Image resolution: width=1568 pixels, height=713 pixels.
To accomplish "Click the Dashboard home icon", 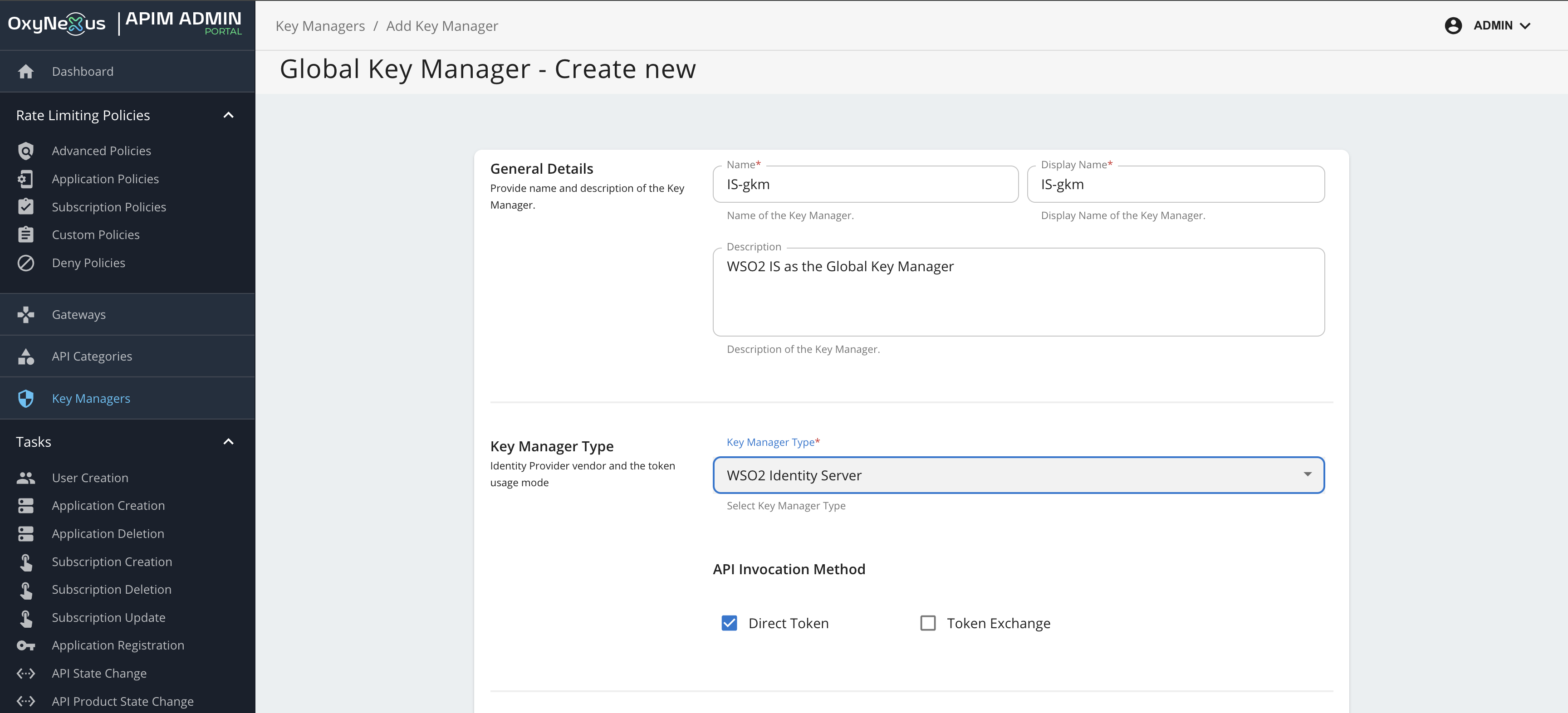I will point(25,72).
